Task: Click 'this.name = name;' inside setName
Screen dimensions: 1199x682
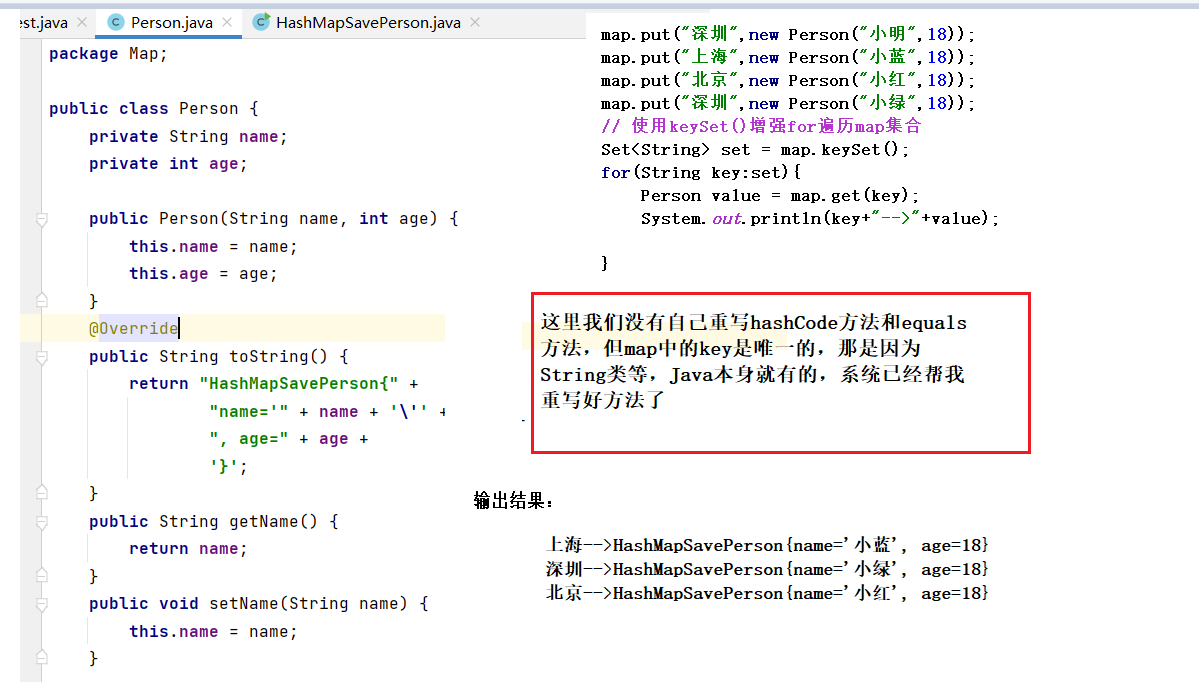Action: point(213,632)
